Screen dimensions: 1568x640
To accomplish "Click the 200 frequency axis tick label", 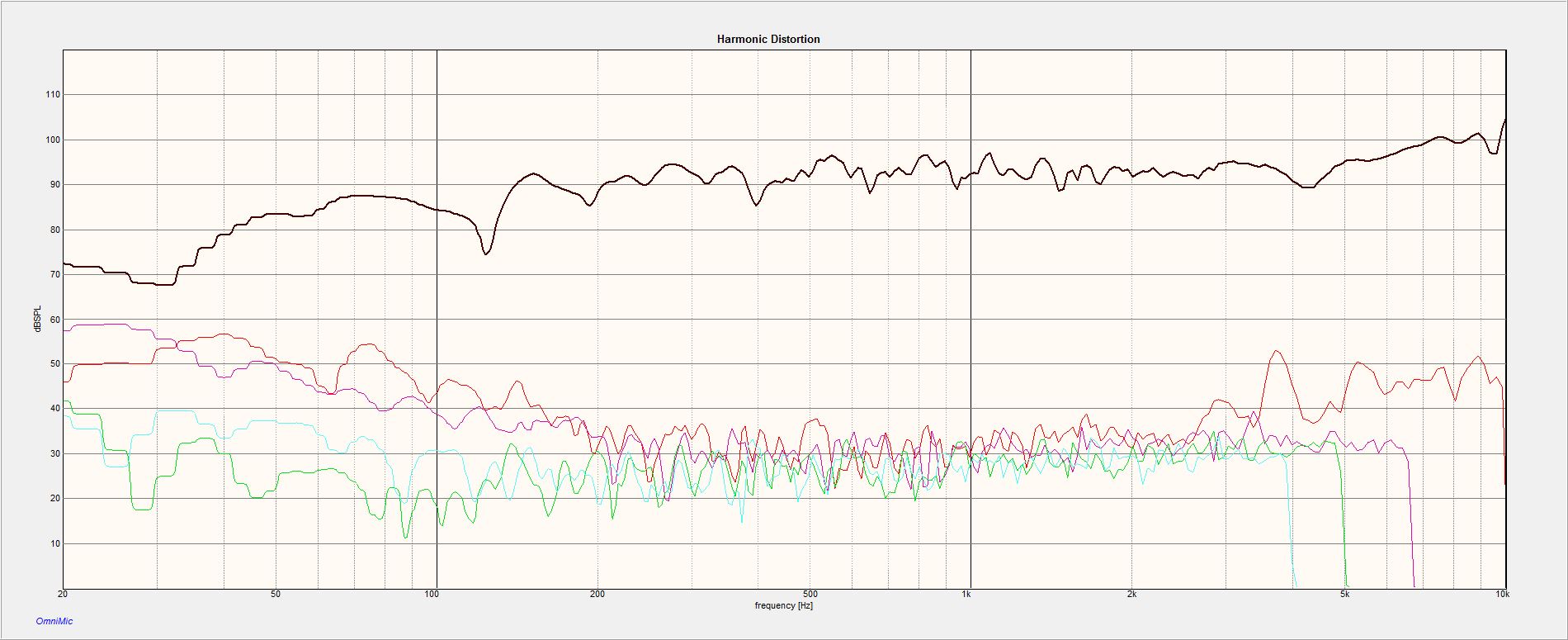I will pos(597,595).
